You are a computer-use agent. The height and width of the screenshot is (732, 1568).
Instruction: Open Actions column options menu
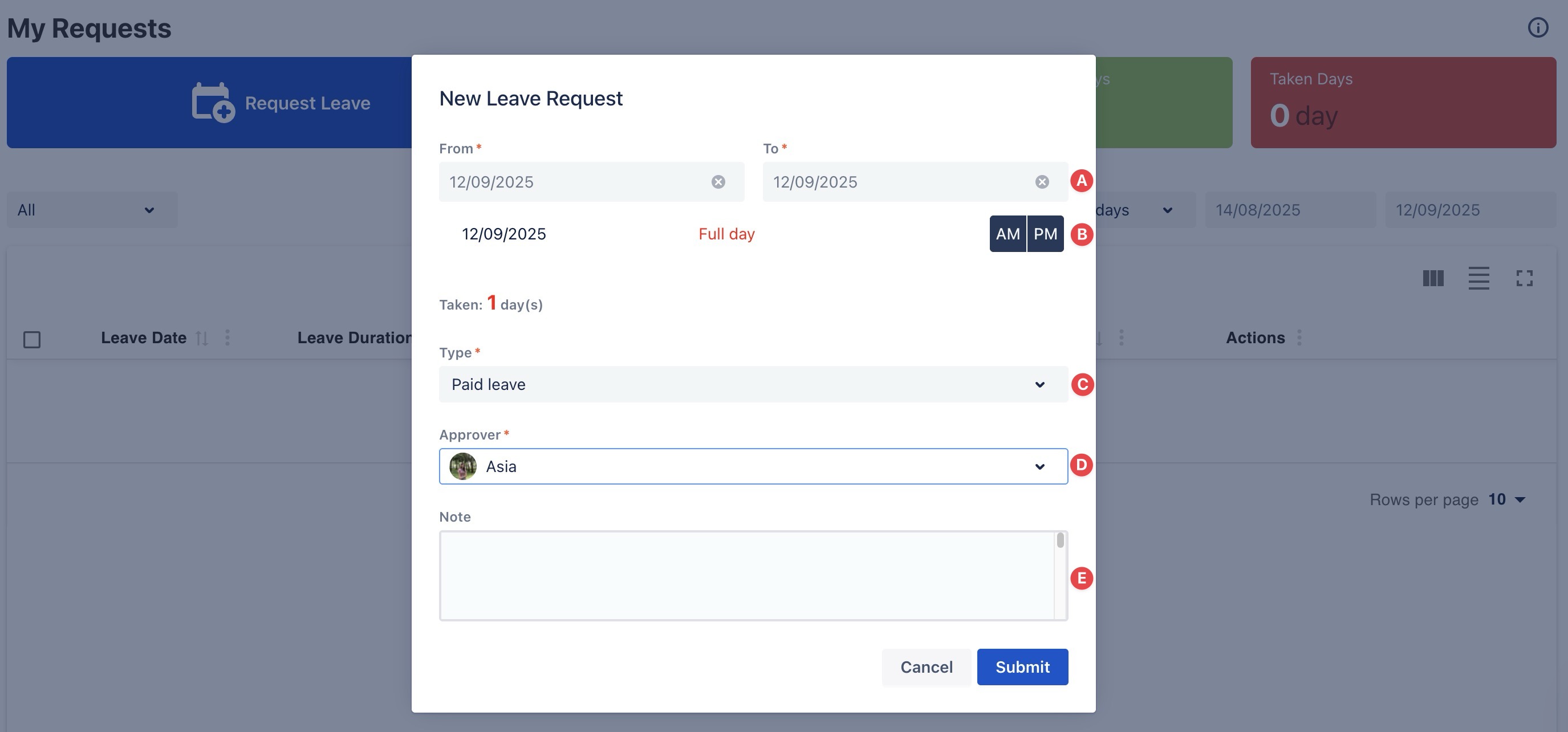(x=1299, y=337)
